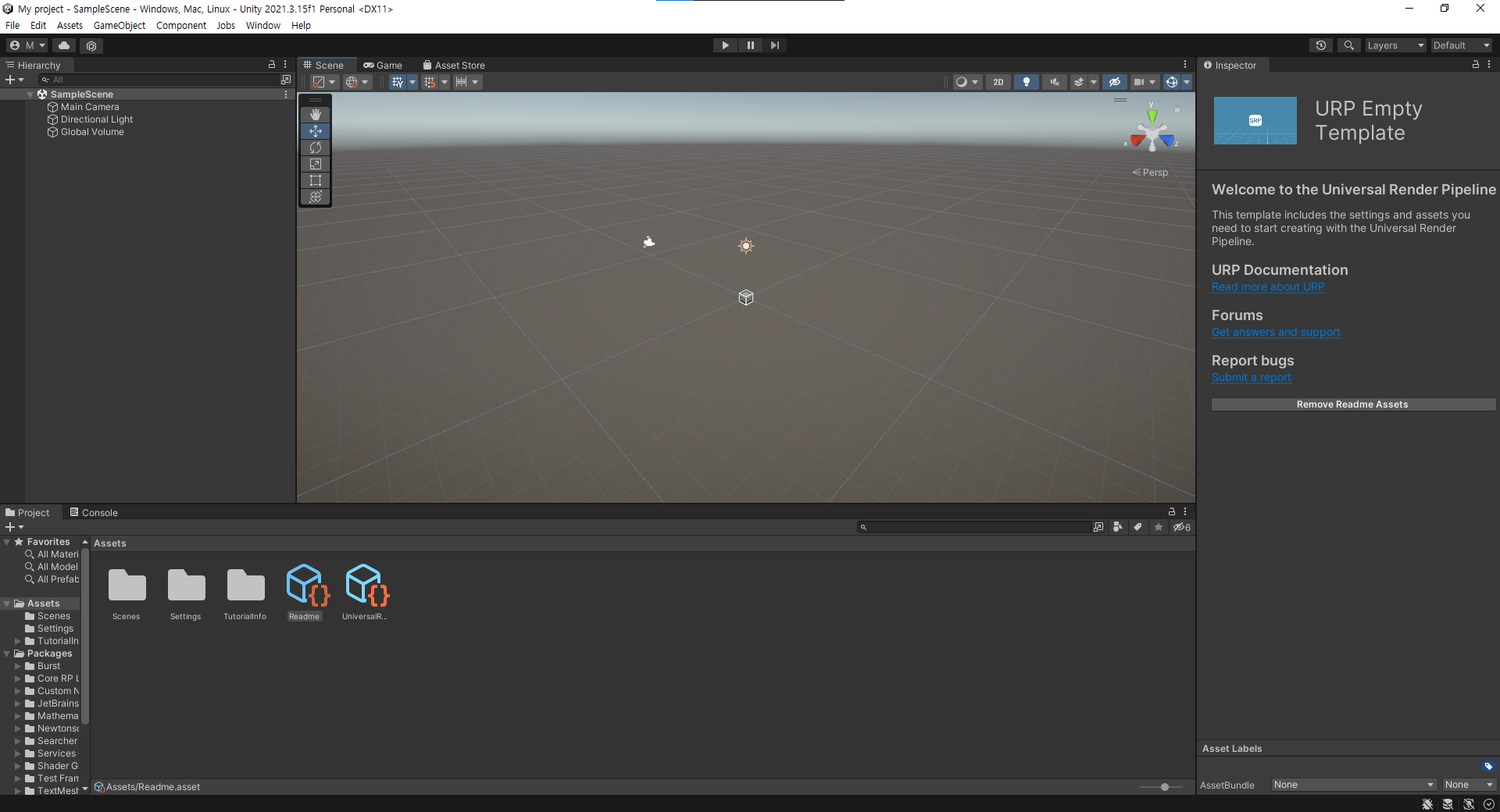Click the Project icon size slider

click(1161, 787)
